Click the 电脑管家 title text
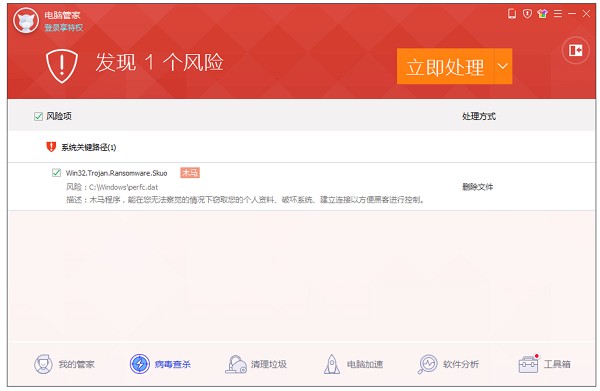 pos(62,15)
